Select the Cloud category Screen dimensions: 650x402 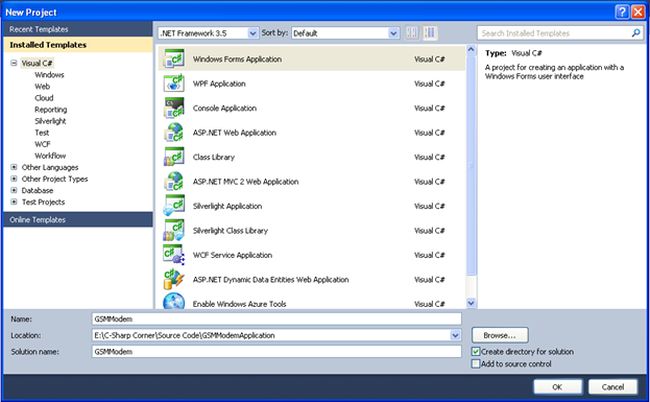tap(44, 98)
